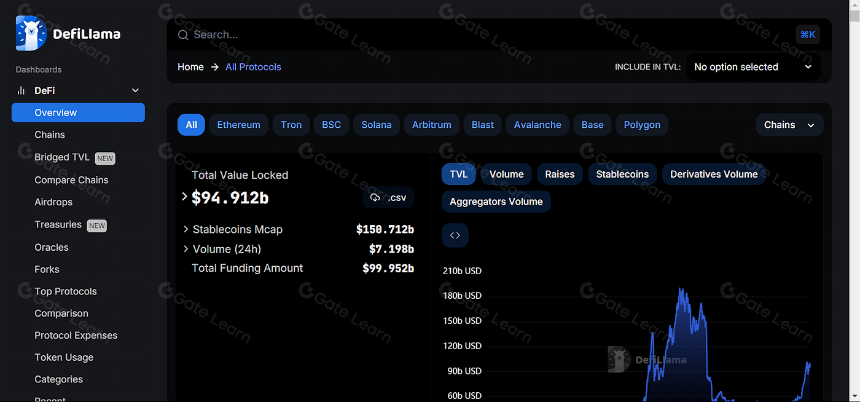Screen dimensions: 860x402
Task: Click the Home breadcrumb link
Action: coord(190,67)
